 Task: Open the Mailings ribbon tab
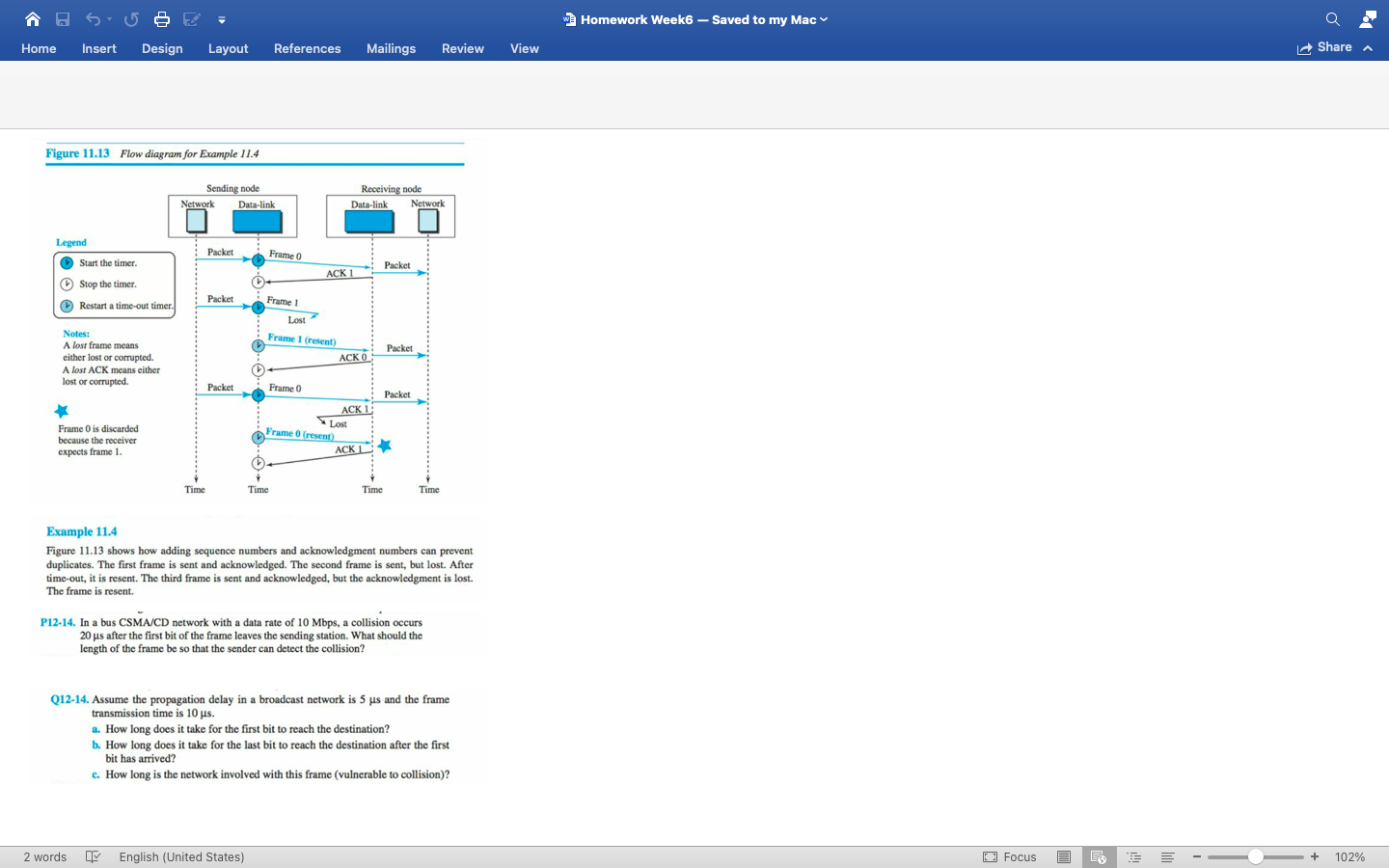point(391,48)
